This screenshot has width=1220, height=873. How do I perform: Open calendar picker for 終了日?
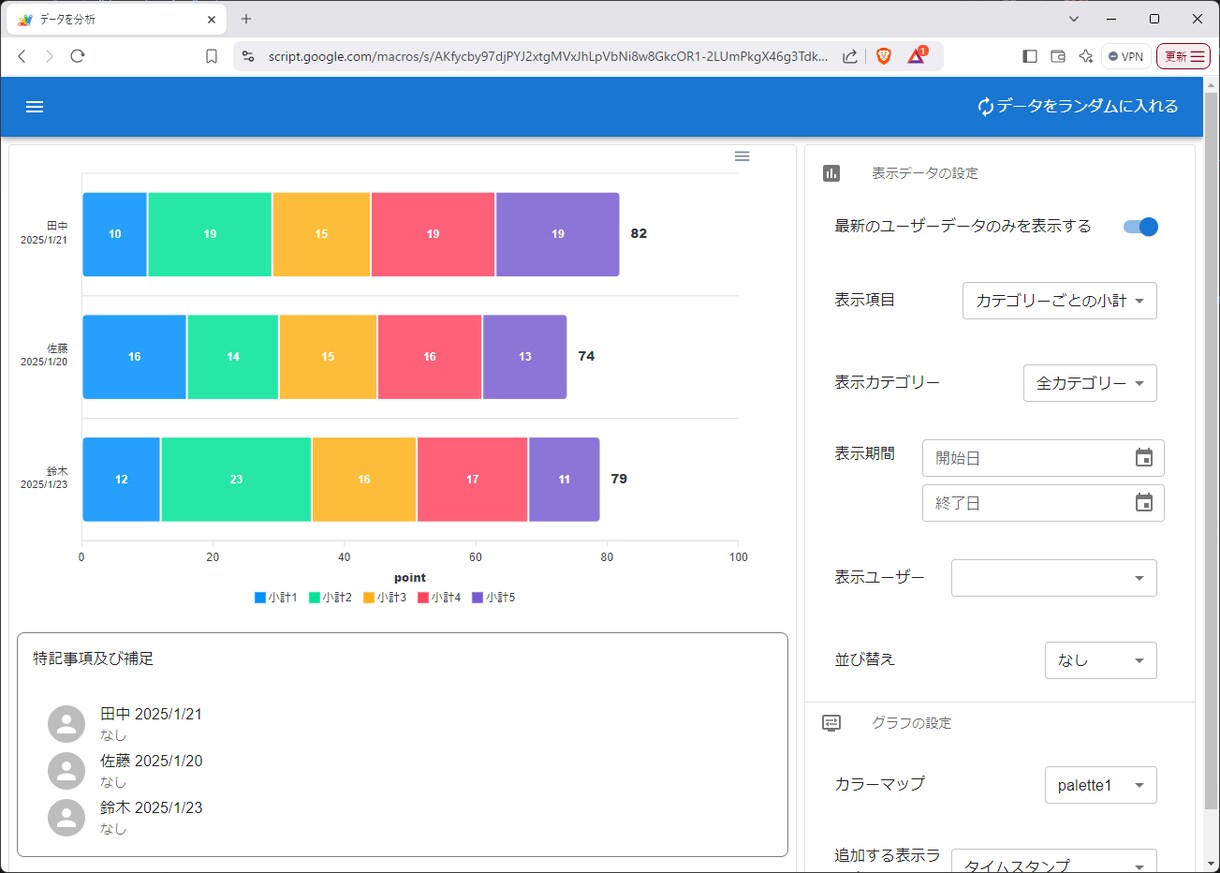pos(1144,503)
